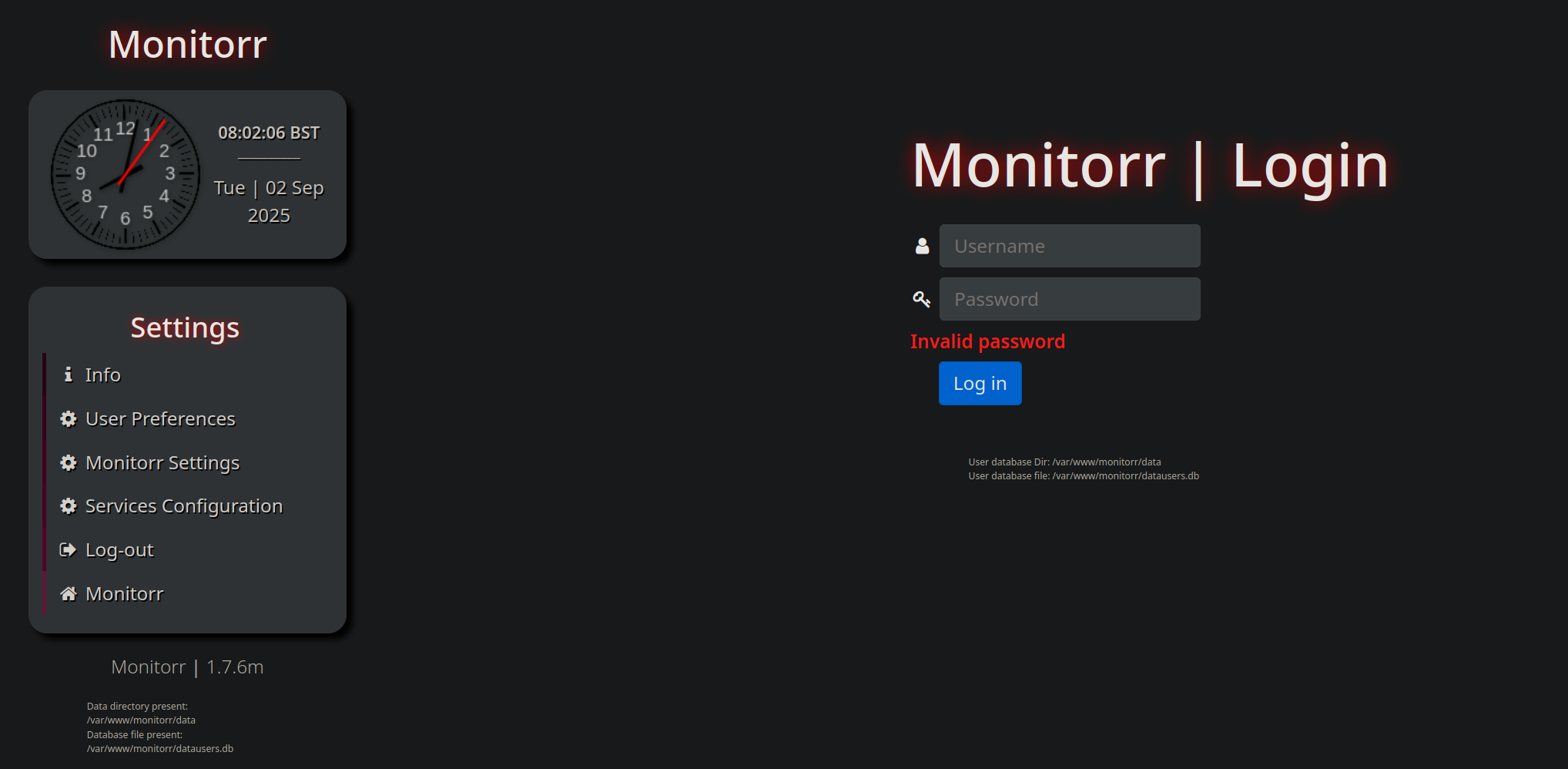Viewport: 1568px width, 769px height.
Task: Return to Monitorr via sidebar home link
Action: click(125, 594)
